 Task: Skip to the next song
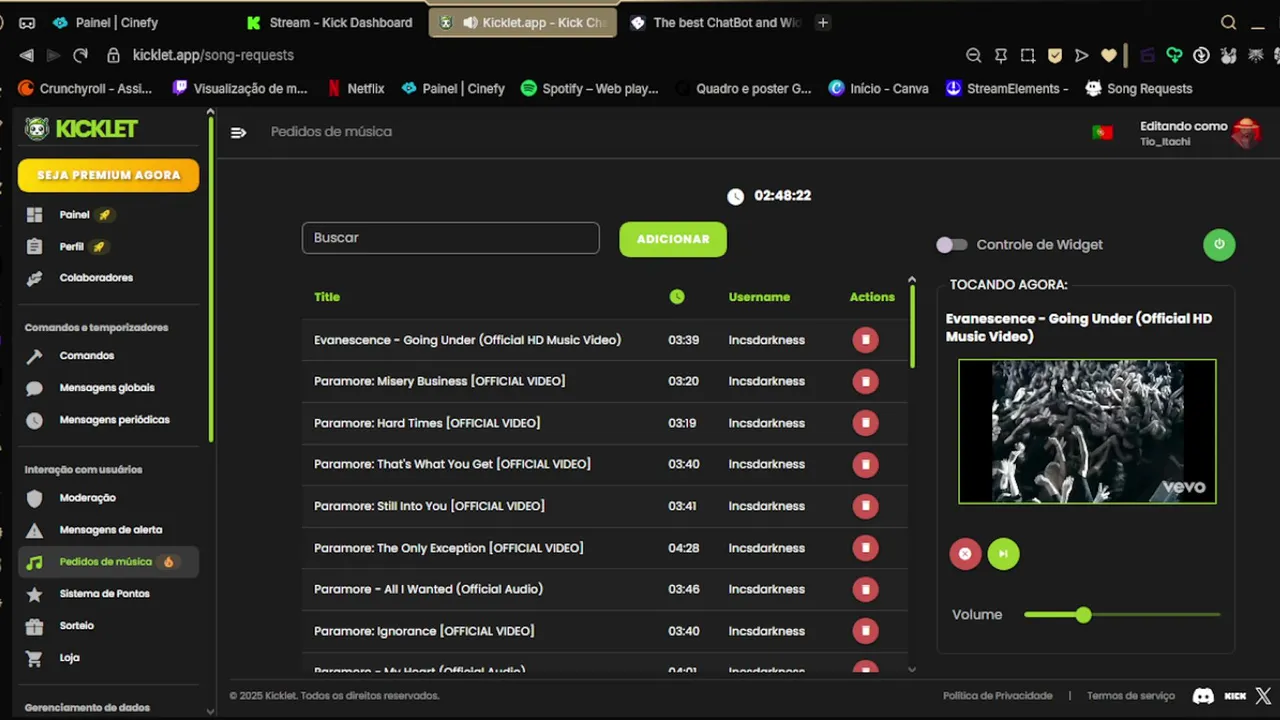click(1003, 553)
